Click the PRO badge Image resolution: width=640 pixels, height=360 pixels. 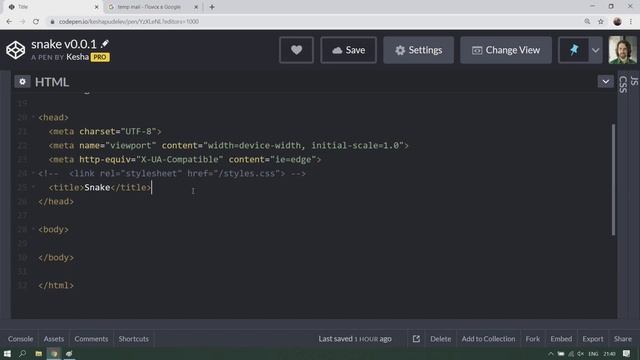tap(100, 57)
